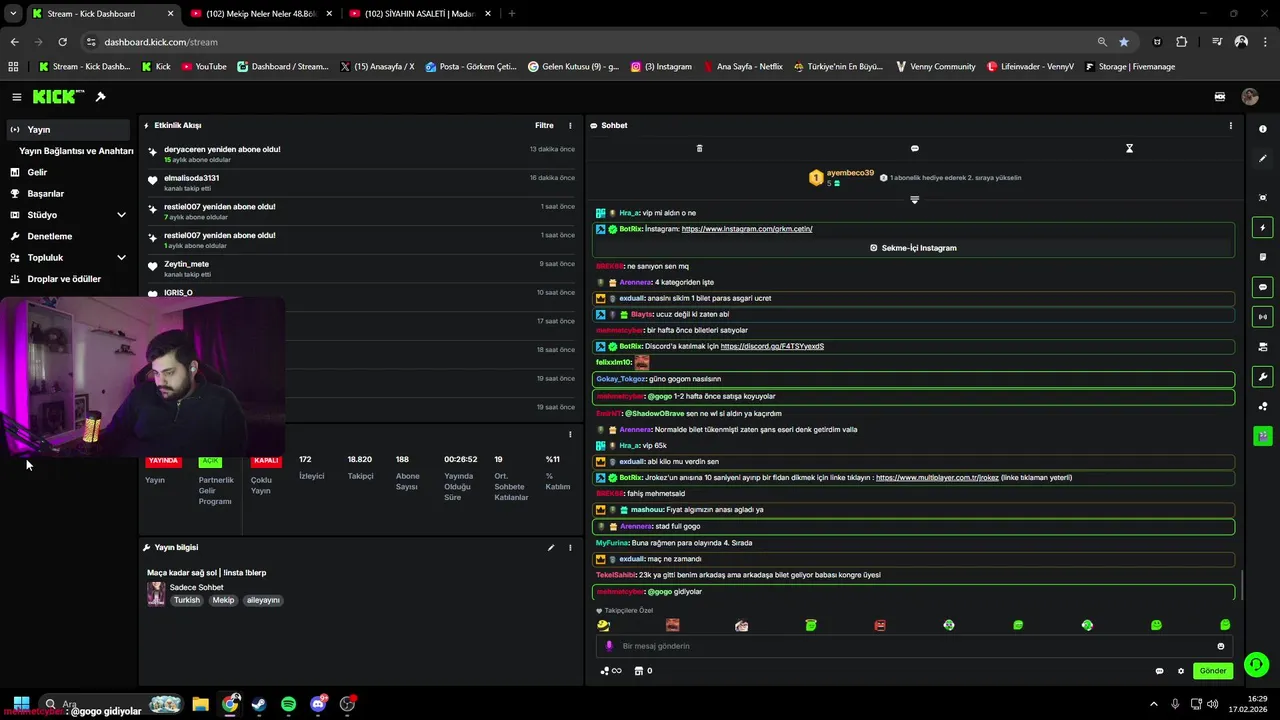Switch to Mekip Neler Neler browser tab
The height and width of the screenshot is (720, 1280).
[260, 14]
